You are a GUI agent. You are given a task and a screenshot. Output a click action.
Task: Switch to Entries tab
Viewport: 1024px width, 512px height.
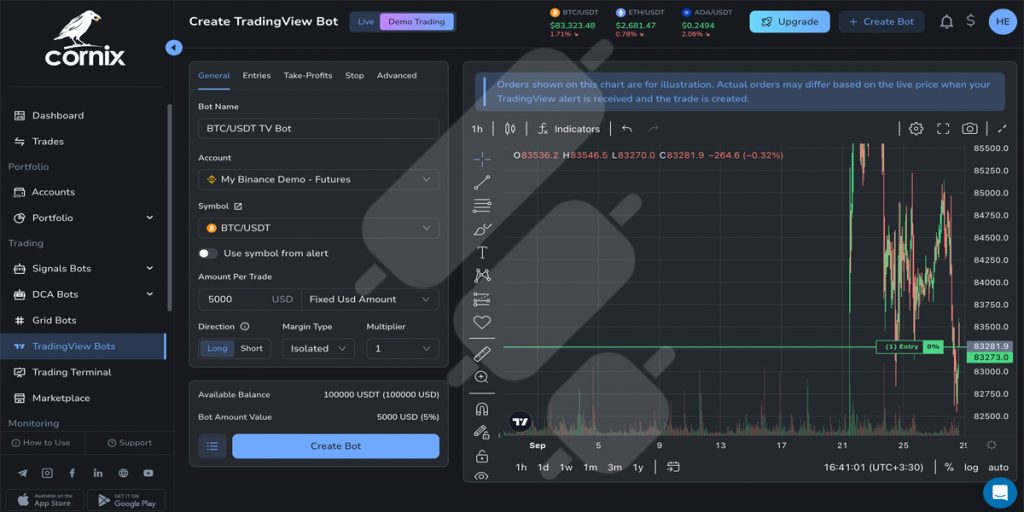click(x=257, y=76)
